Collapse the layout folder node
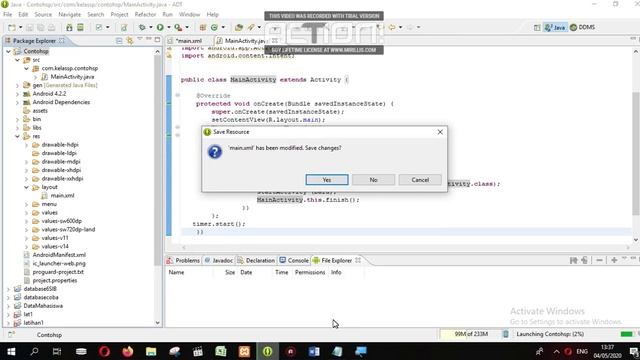Viewport: 640px width, 360px height. tap(27, 187)
